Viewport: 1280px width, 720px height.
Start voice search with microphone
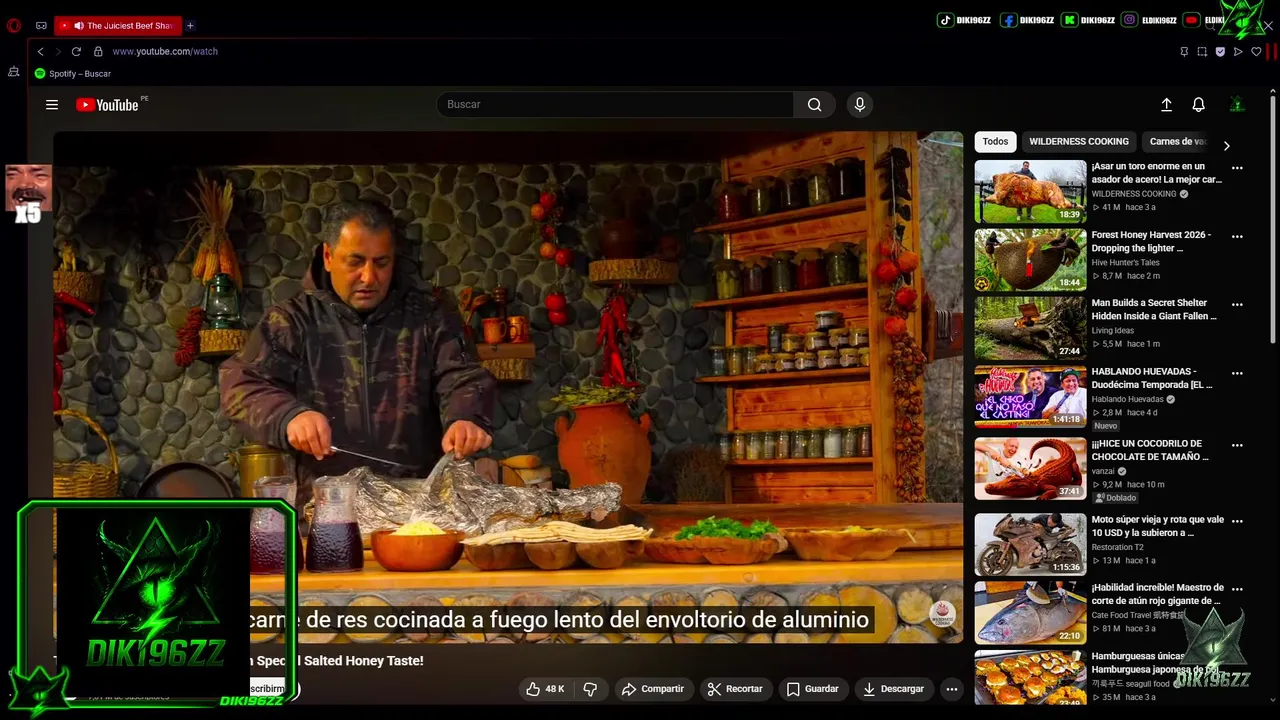(859, 104)
